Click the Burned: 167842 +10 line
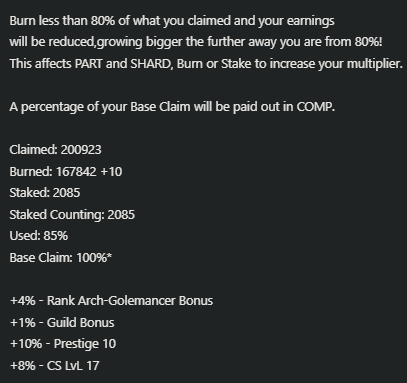This screenshot has height=383, width=407. [66, 171]
